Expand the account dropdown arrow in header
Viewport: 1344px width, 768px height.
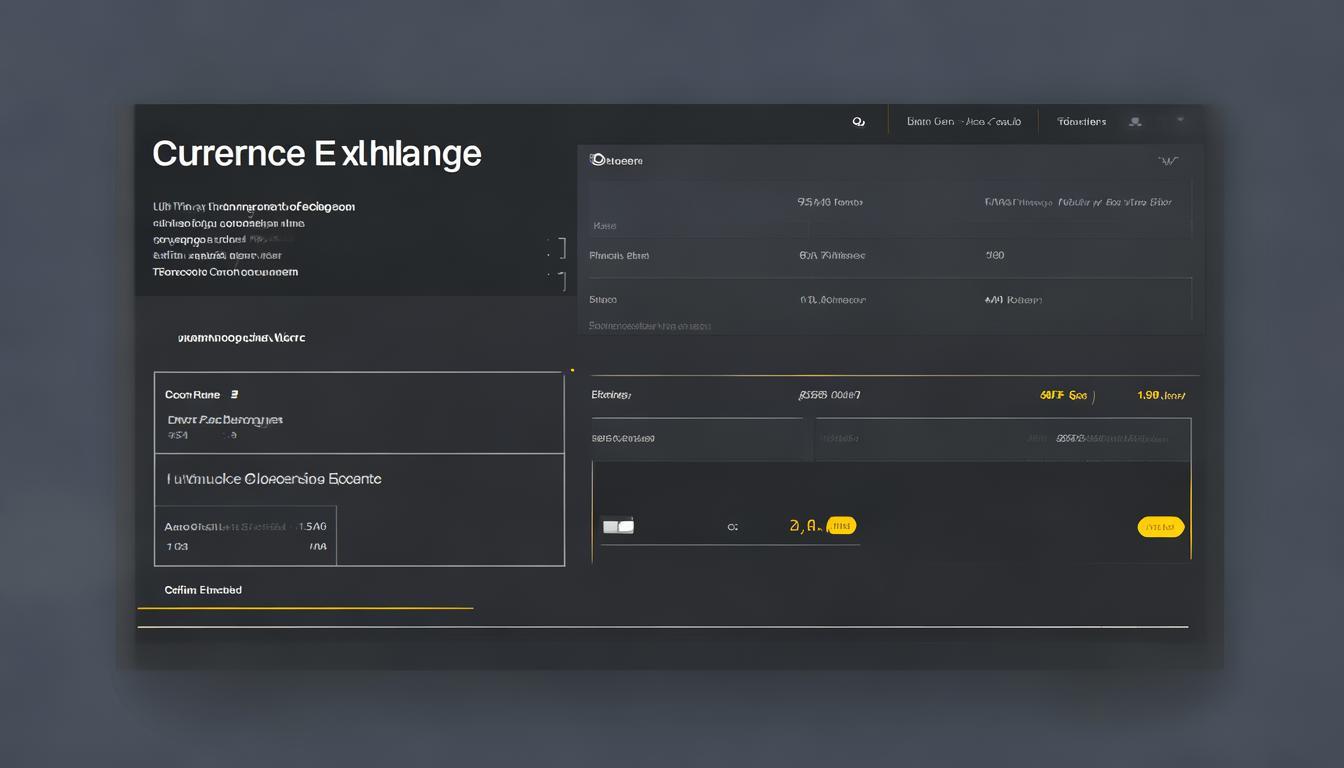point(1180,120)
